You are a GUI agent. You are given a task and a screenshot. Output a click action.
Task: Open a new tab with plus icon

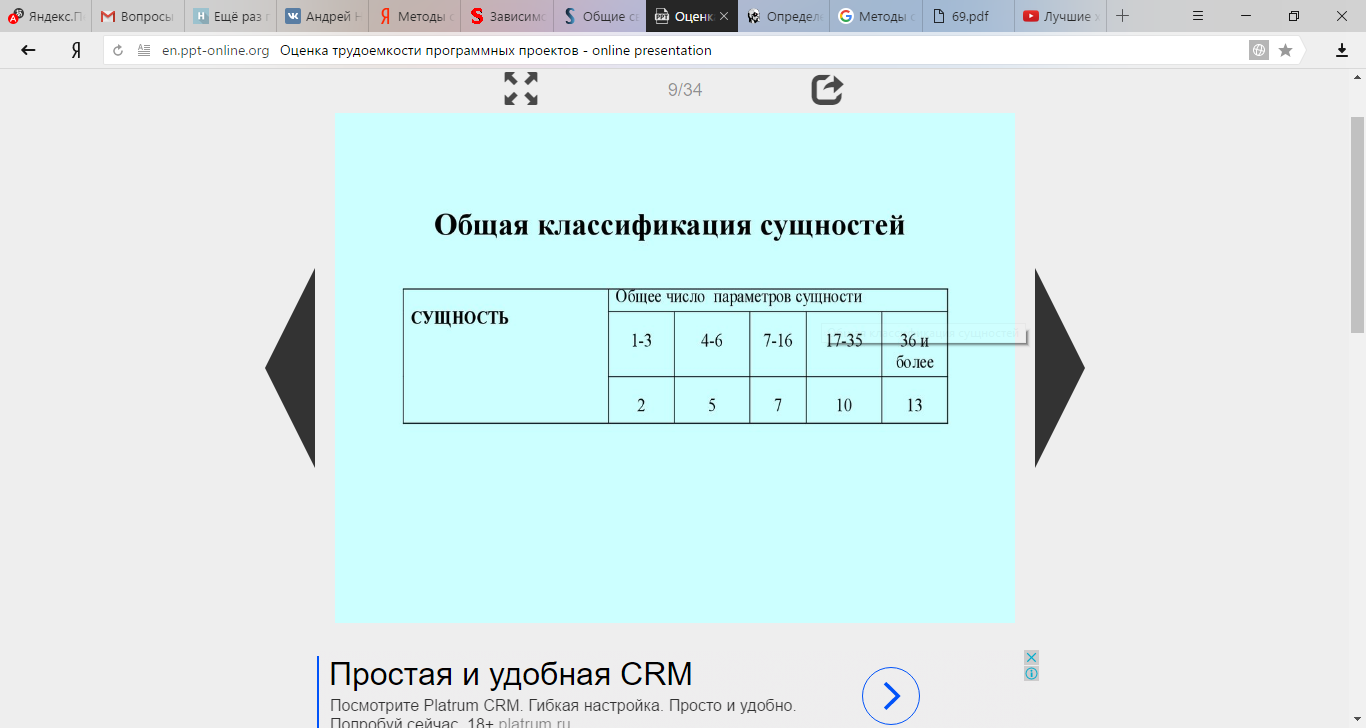pos(1122,16)
